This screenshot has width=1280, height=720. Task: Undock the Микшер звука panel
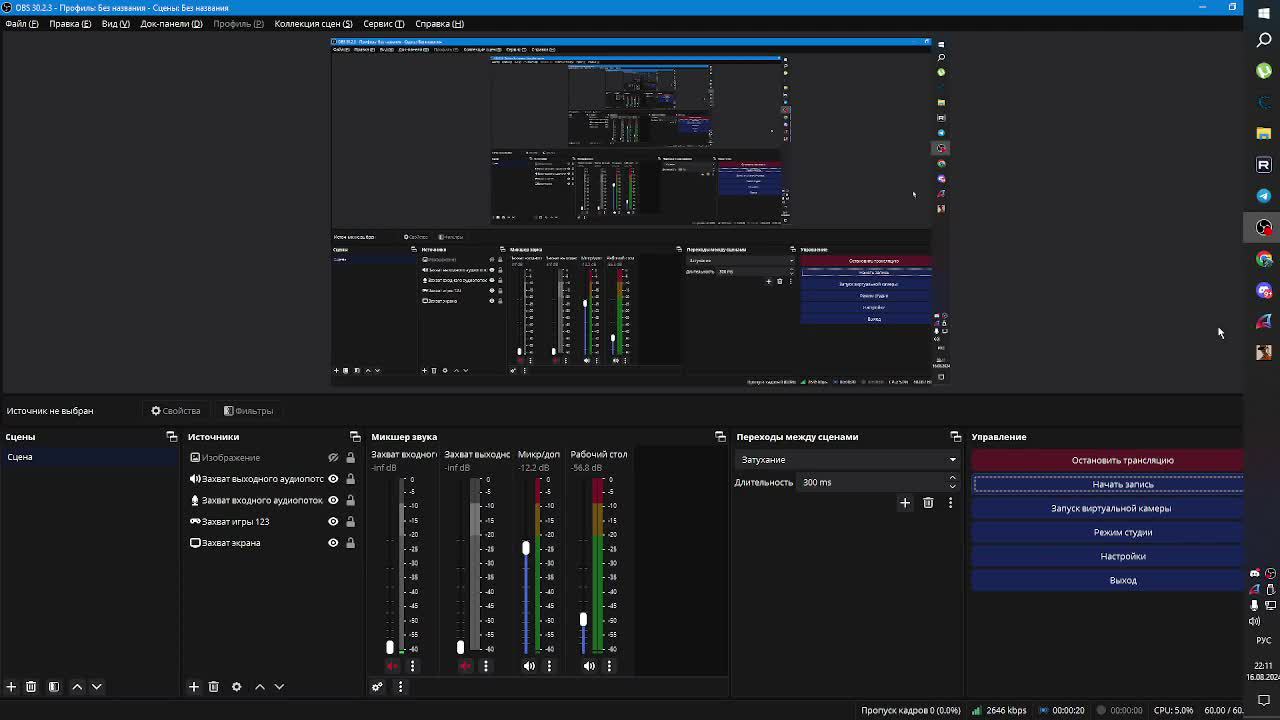(720, 437)
